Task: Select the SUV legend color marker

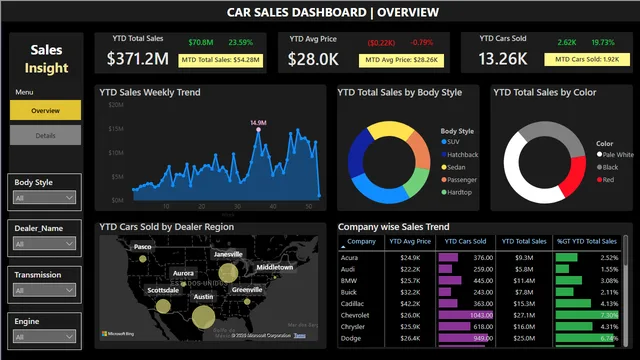Action: tap(444, 142)
